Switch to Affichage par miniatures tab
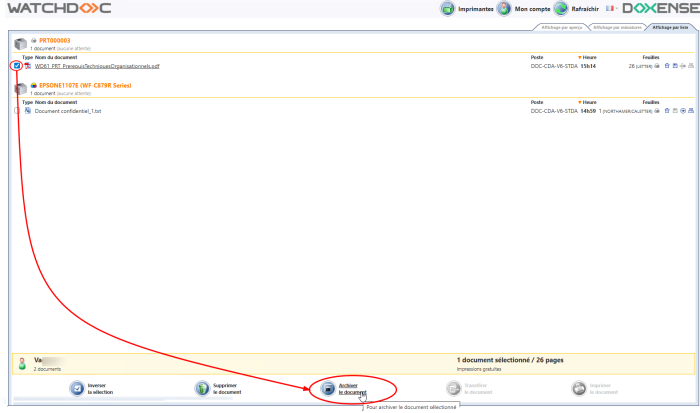 click(617, 27)
